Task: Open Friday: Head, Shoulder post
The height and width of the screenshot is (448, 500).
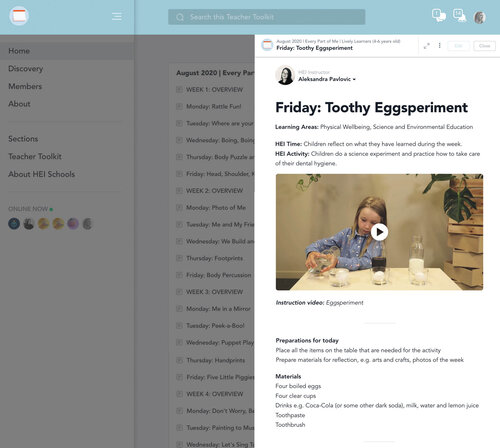Action: click(x=220, y=174)
